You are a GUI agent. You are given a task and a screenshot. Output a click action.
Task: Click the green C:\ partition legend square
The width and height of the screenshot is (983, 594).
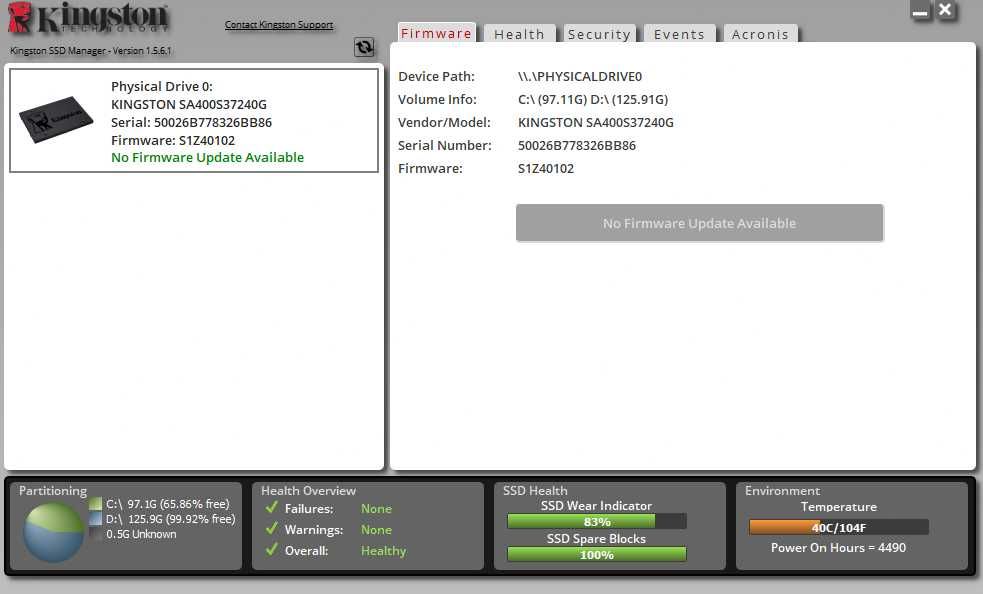point(95,504)
